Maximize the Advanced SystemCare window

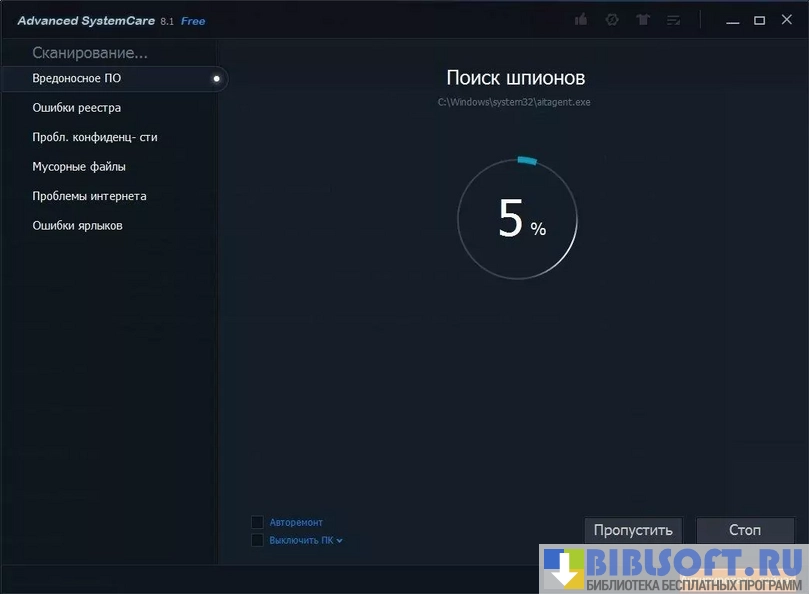[x=759, y=21]
